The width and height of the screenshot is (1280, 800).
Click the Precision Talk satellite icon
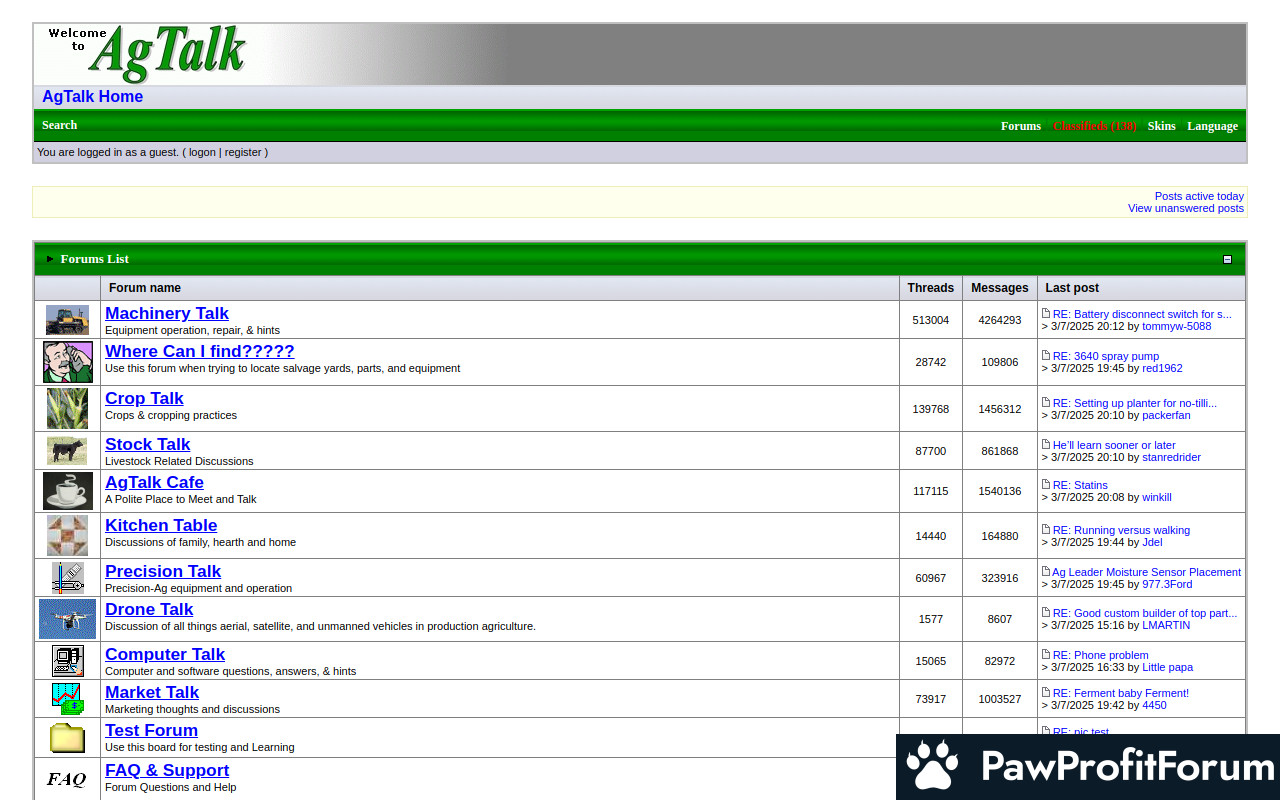click(67, 578)
